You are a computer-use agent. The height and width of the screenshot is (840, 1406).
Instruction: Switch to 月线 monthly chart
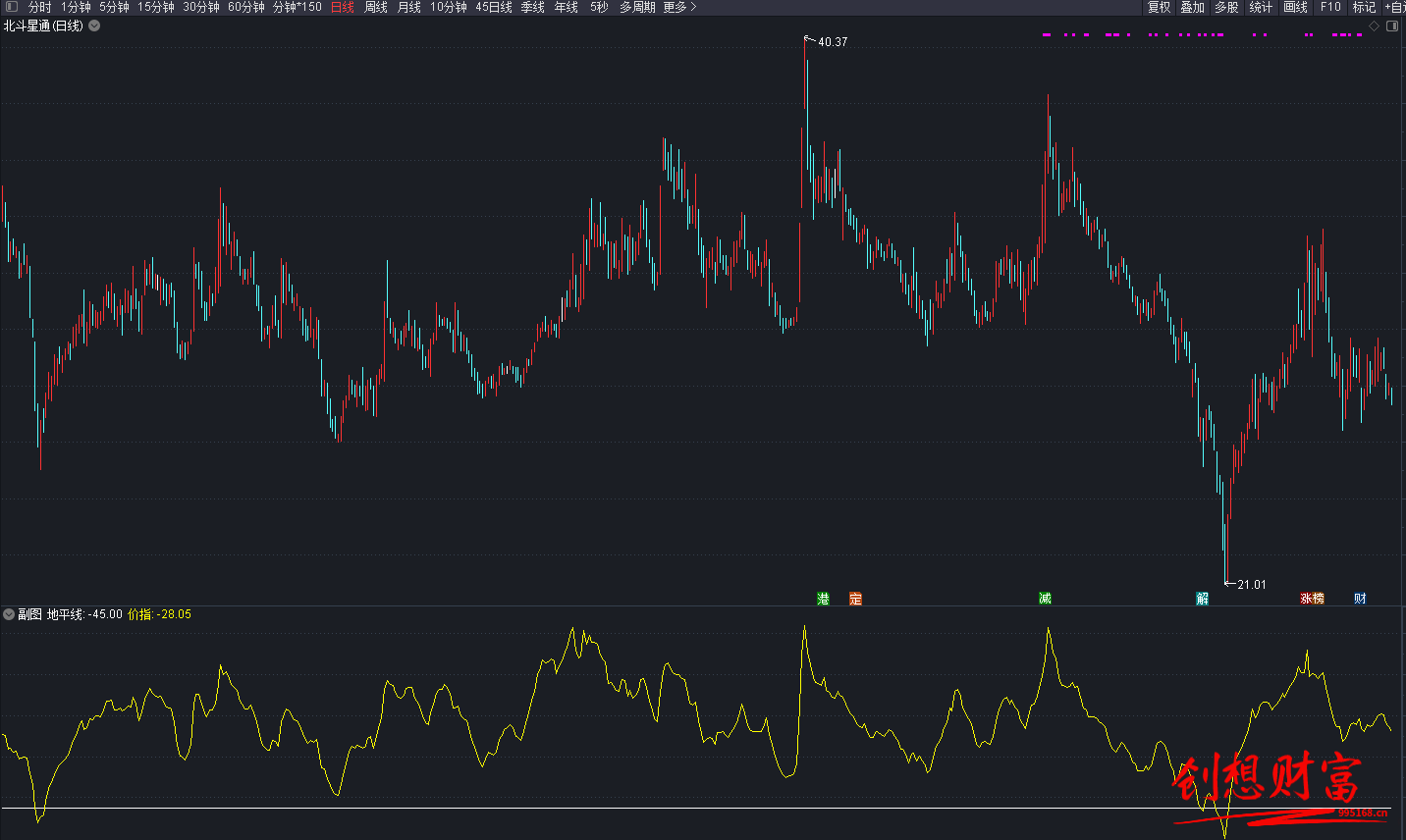click(409, 7)
